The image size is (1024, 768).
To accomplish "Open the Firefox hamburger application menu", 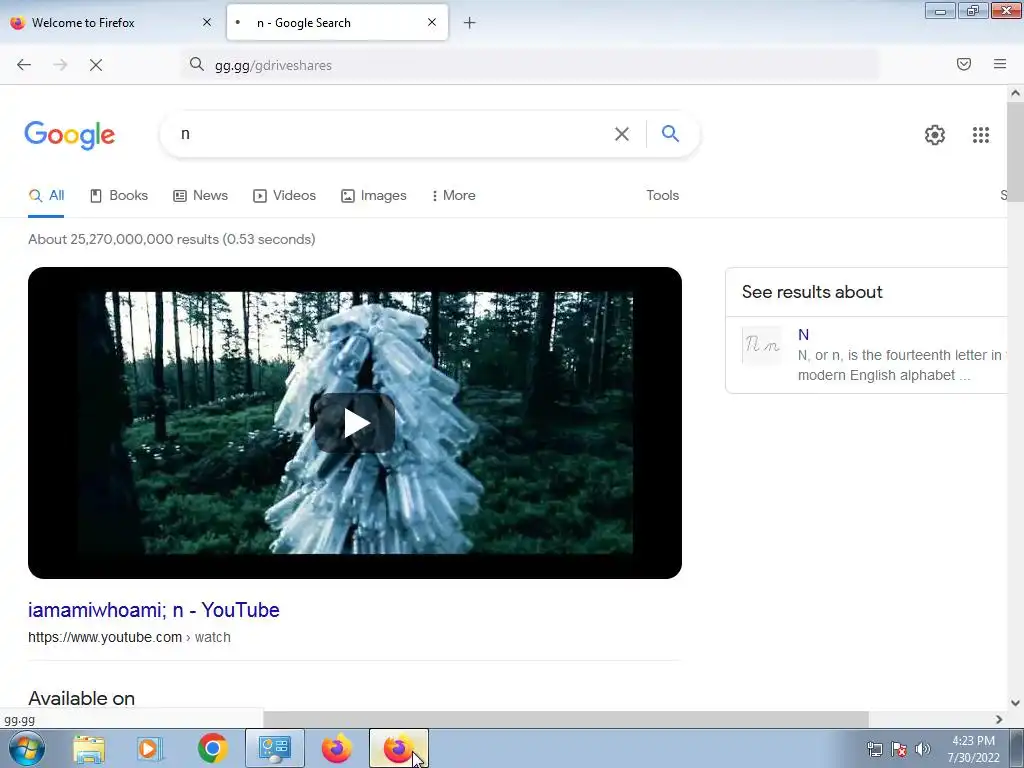I will click(x=1000, y=64).
